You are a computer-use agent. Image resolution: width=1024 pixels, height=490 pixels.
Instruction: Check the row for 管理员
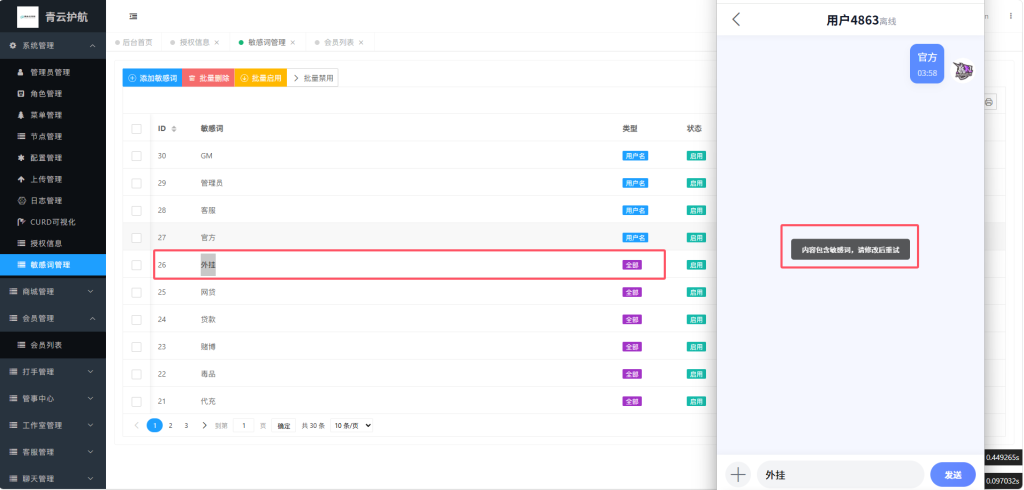pos(136,184)
